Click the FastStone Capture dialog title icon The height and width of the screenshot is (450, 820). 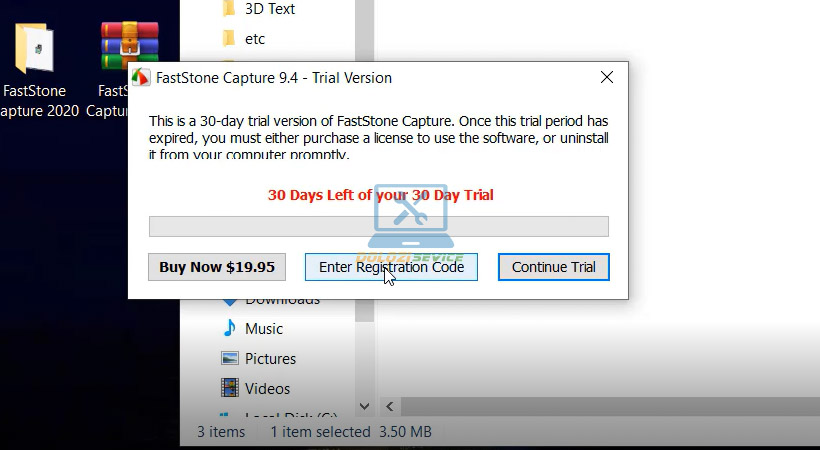click(x=142, y=78)
